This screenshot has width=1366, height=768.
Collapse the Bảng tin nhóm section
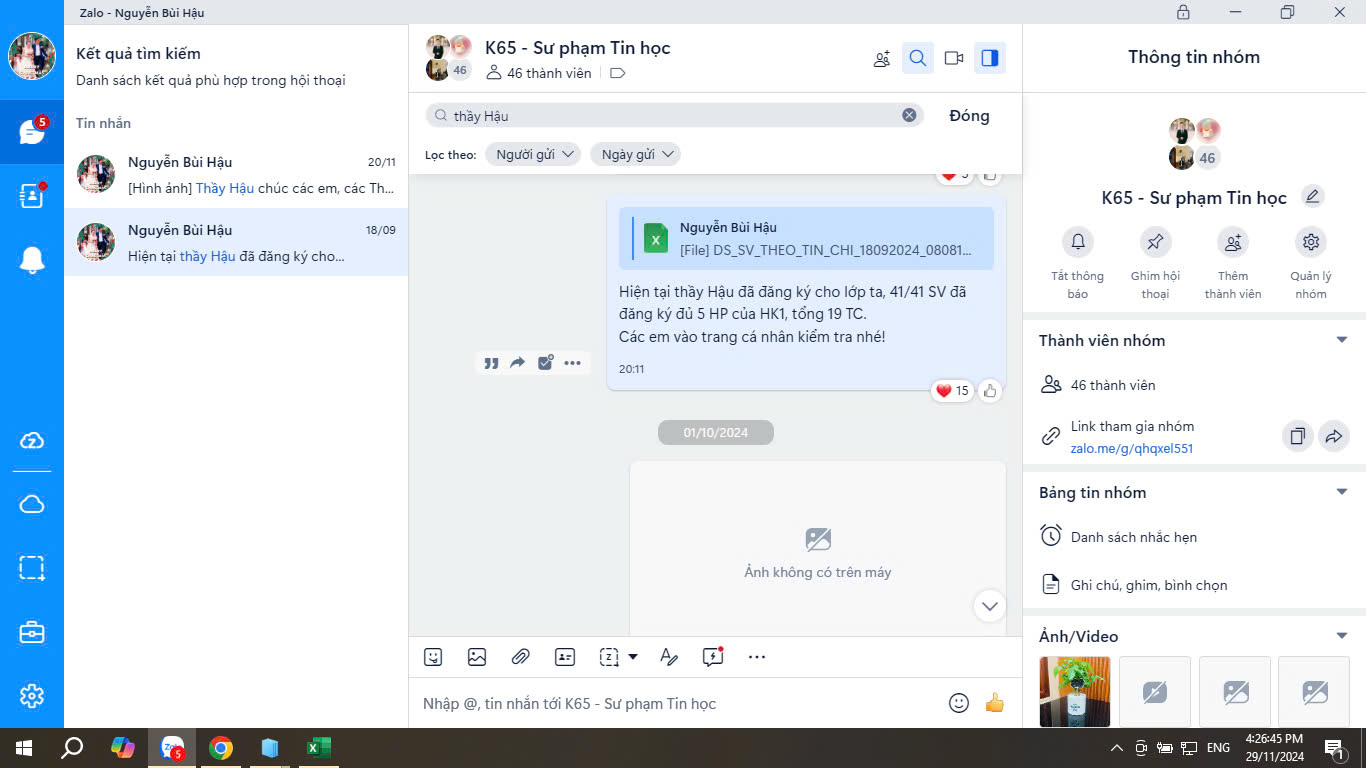pos(1342,492)
